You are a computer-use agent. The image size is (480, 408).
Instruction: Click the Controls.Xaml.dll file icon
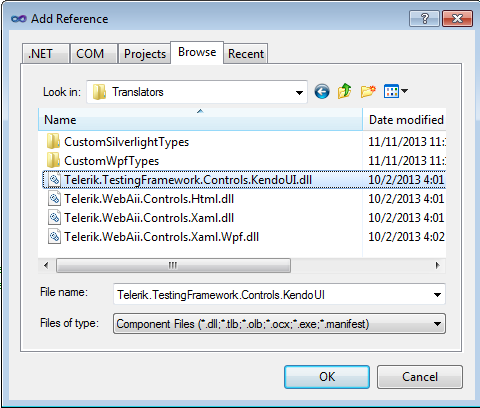point(54,218)
